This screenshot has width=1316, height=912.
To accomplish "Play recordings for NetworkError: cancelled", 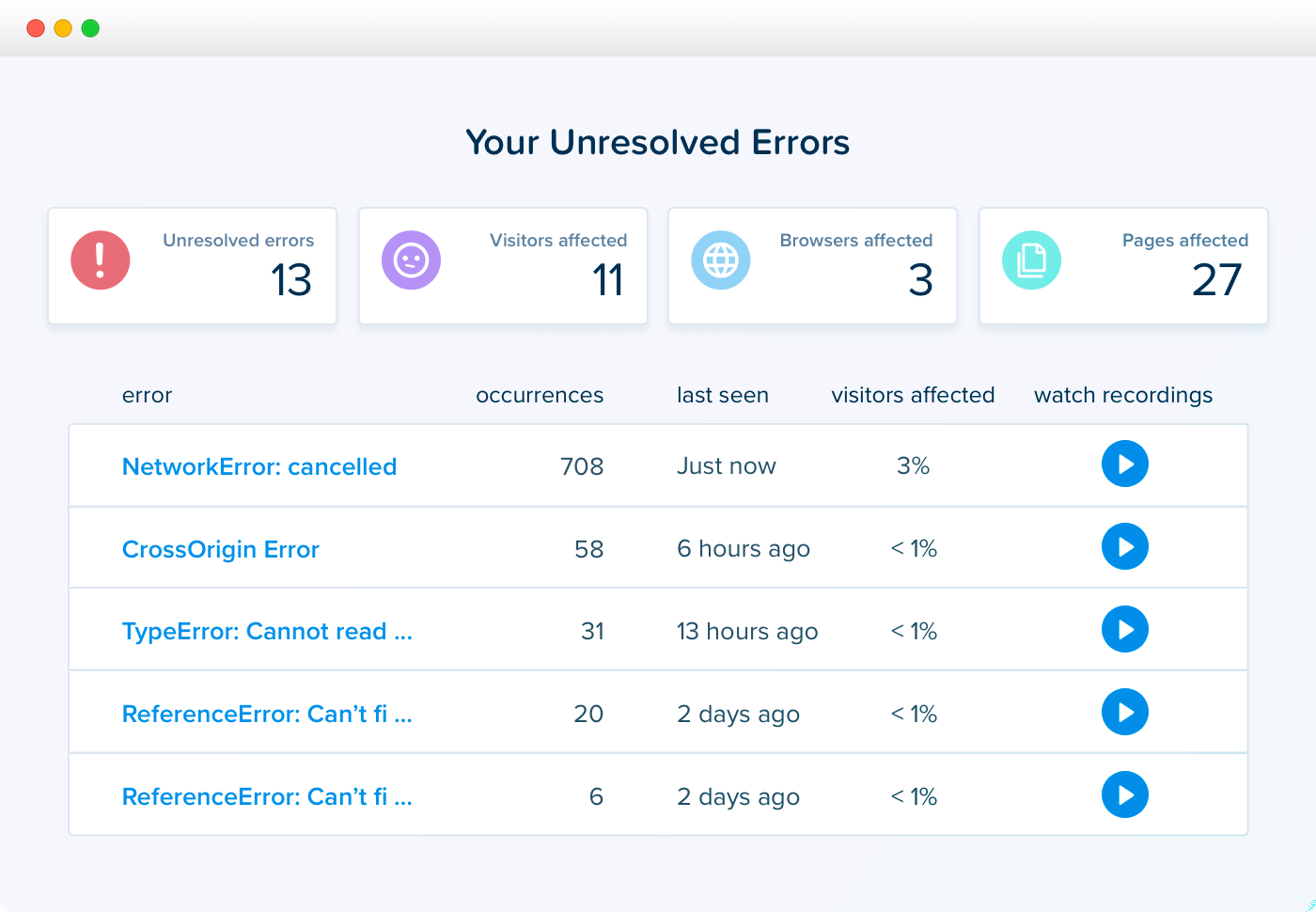I will point(1125,464).
